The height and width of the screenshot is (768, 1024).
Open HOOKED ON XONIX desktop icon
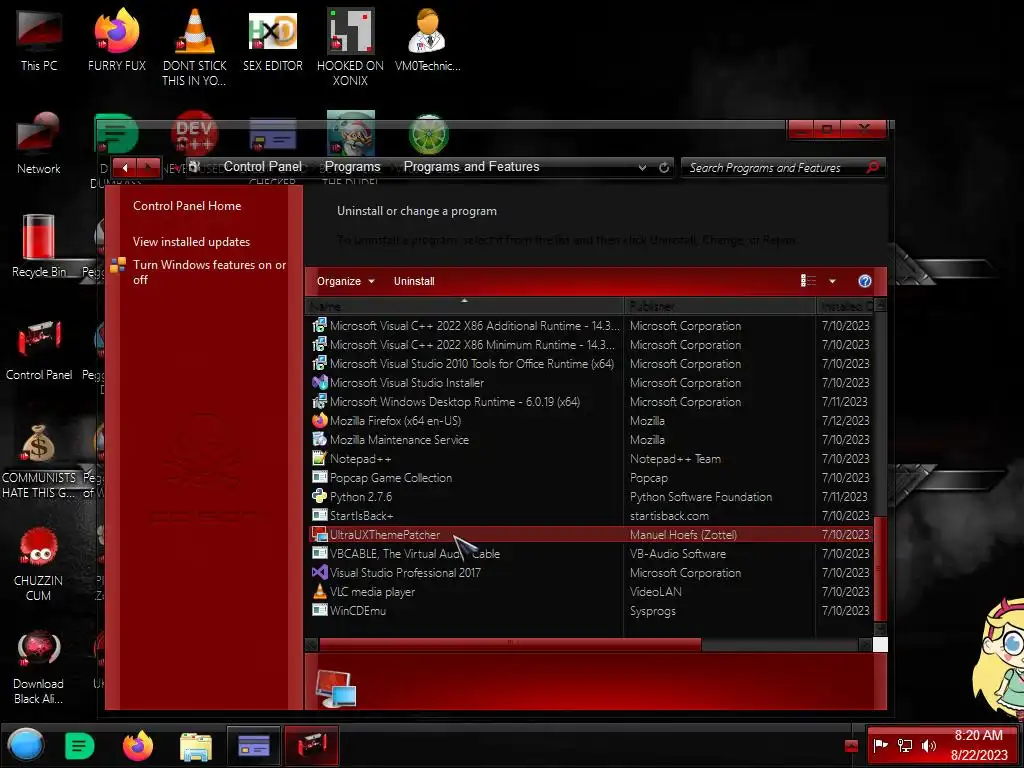[350, 47]
